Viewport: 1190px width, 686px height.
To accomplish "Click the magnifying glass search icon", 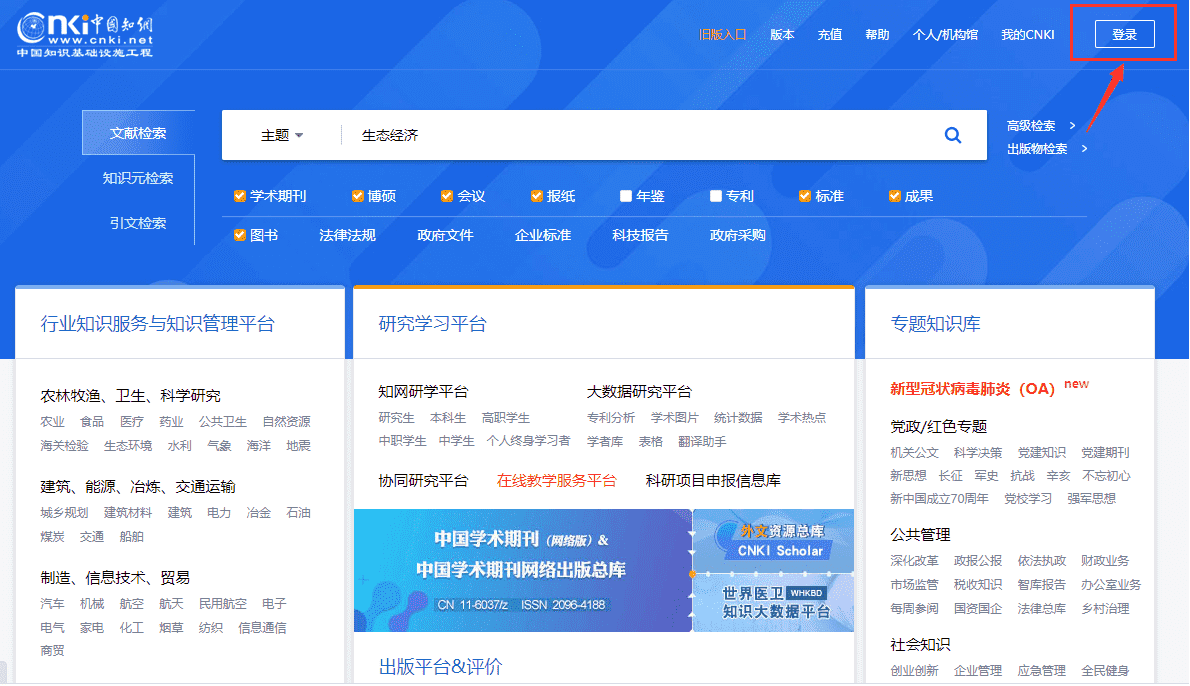I will coord(952,136).
